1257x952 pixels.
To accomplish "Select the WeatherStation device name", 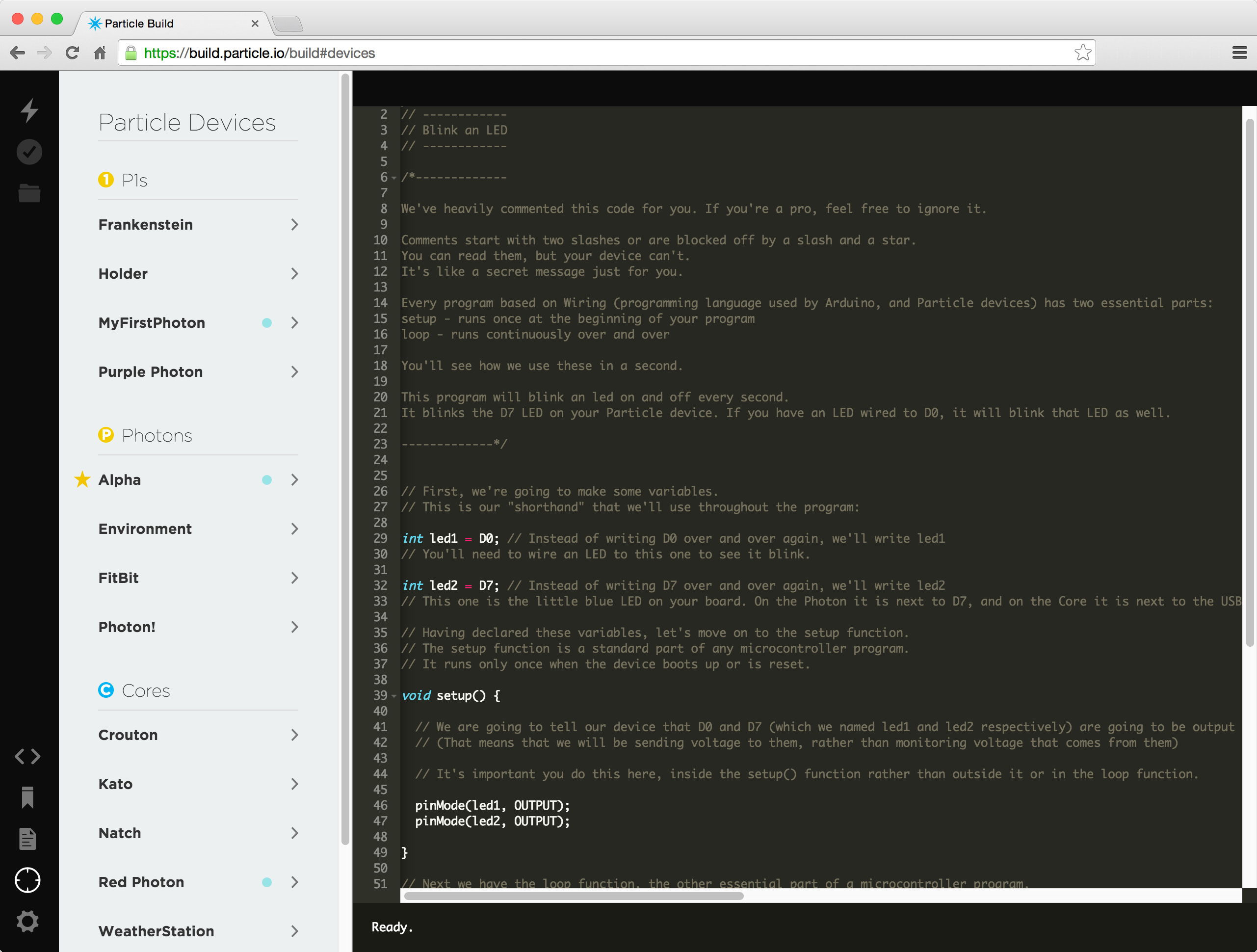I will coord(157,931).
